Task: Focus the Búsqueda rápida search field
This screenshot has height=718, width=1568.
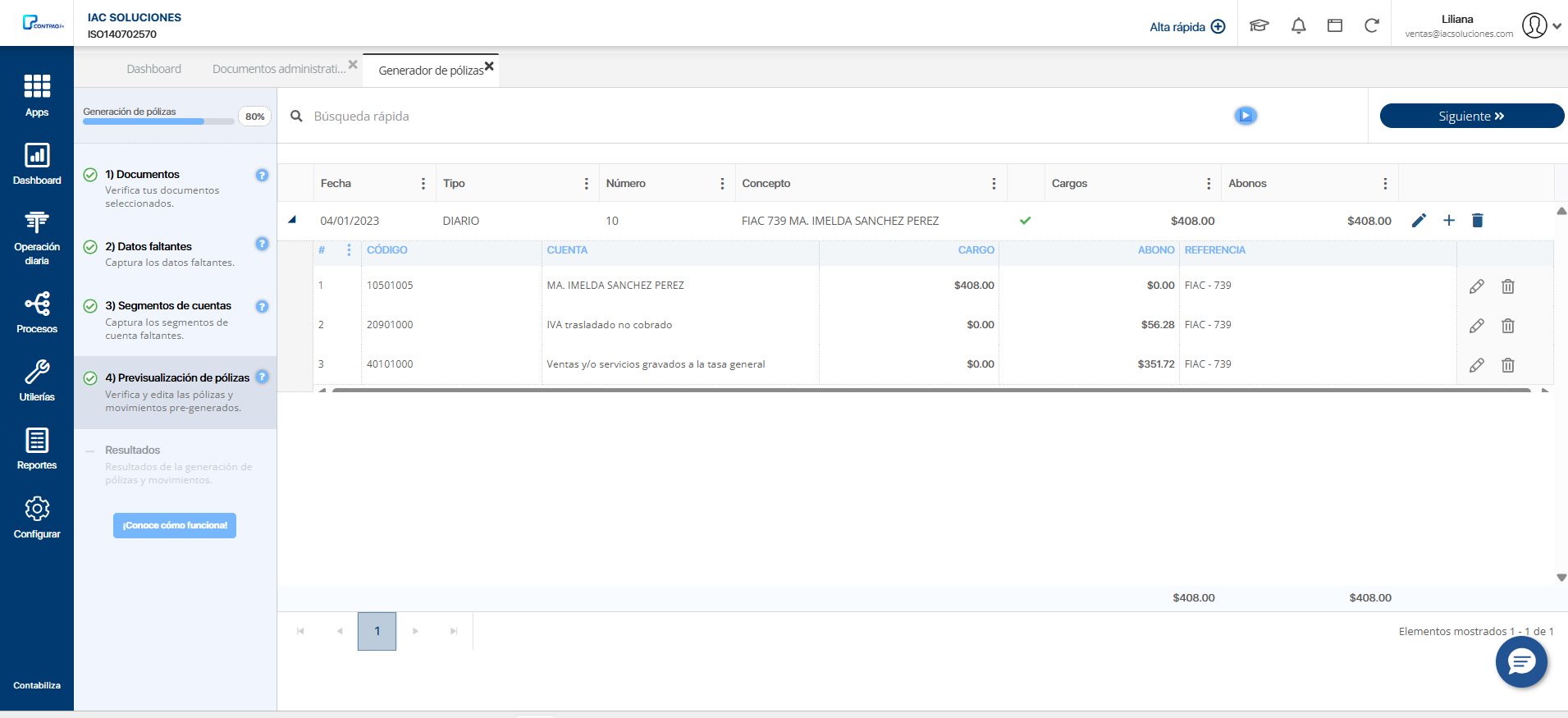Action: pyautogui.click(x=738, y=116)
